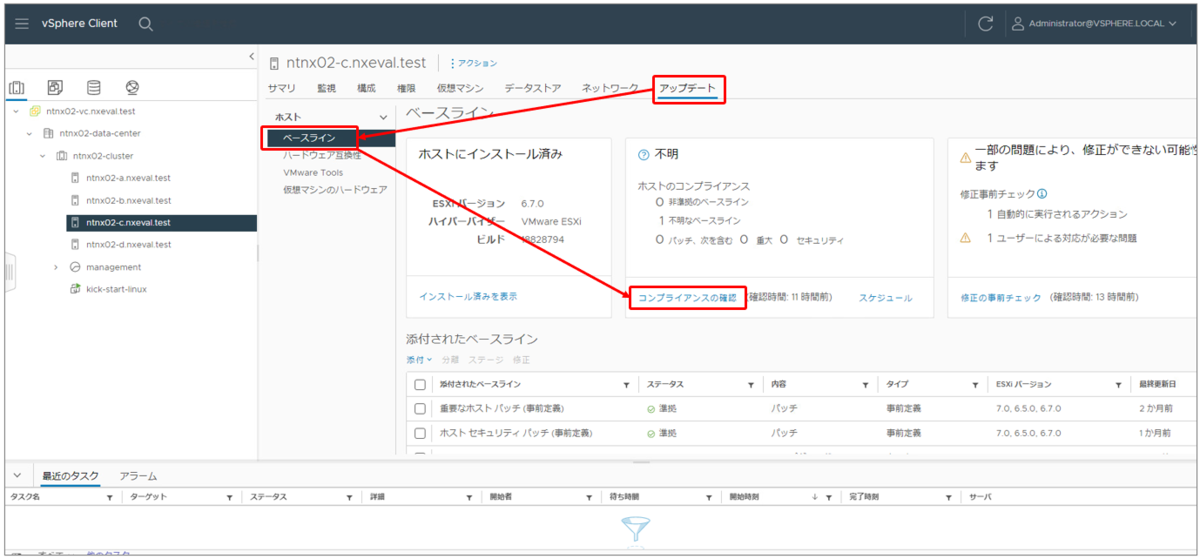Click the スケジュール link
1200x559 pixels.
click(885, 298)
